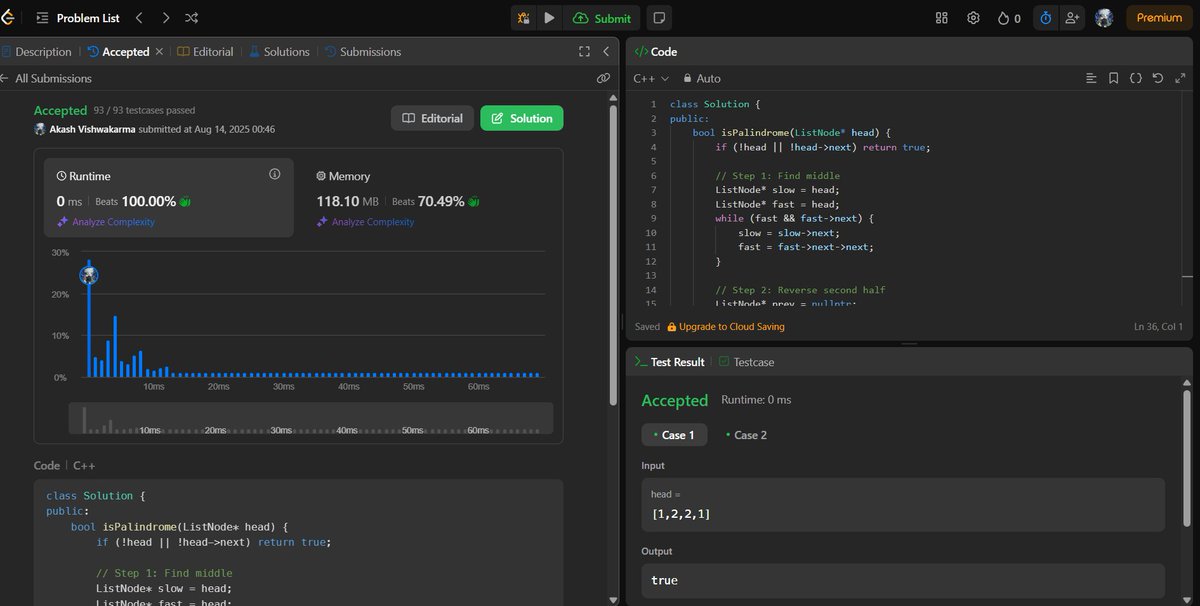Image resolution: width=1200 pixels, height=606 pixels.
Task: Run the code with the play icon
Action: 550,18
